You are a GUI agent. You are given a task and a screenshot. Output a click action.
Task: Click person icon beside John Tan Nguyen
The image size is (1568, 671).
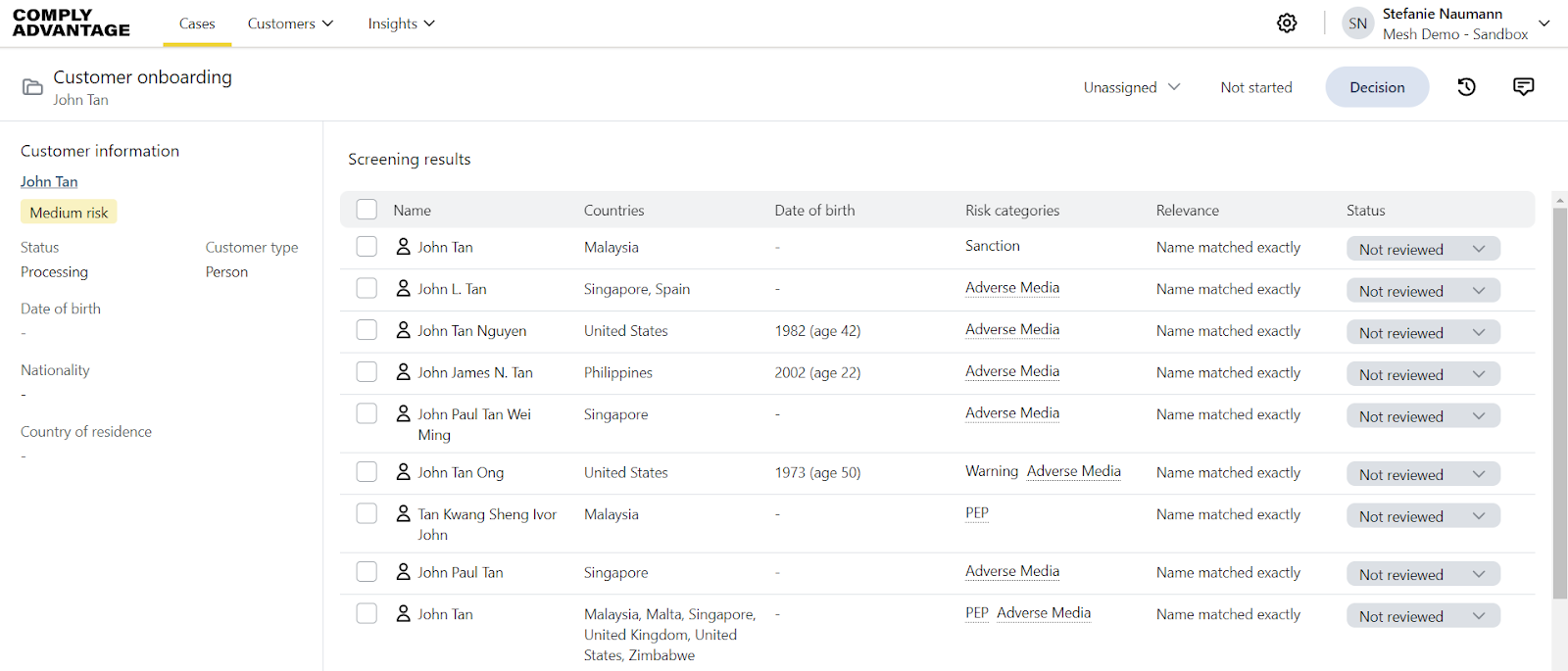click(403, 330)
